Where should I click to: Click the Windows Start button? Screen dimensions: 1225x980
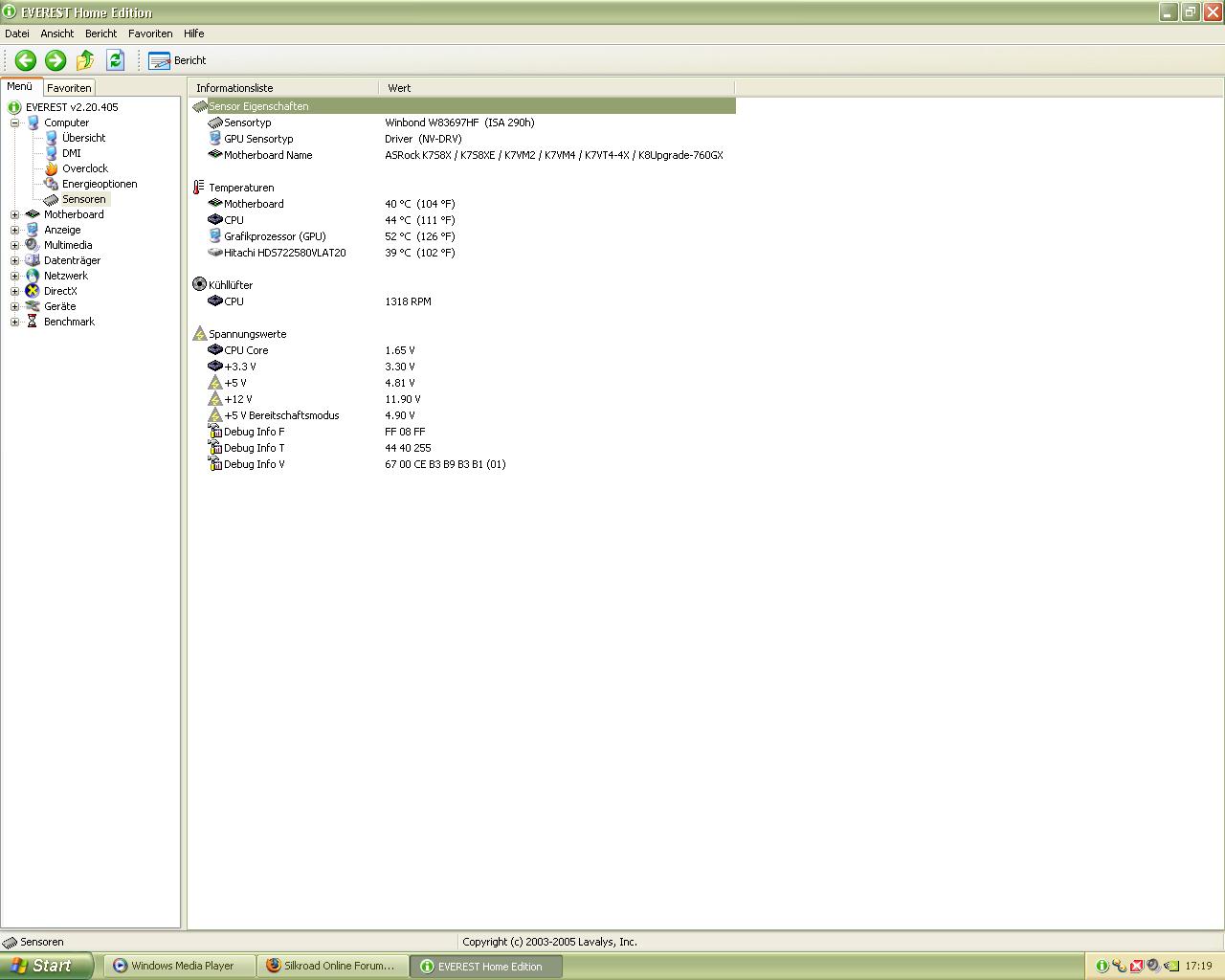pyautogui.click(x=46, y=966)
